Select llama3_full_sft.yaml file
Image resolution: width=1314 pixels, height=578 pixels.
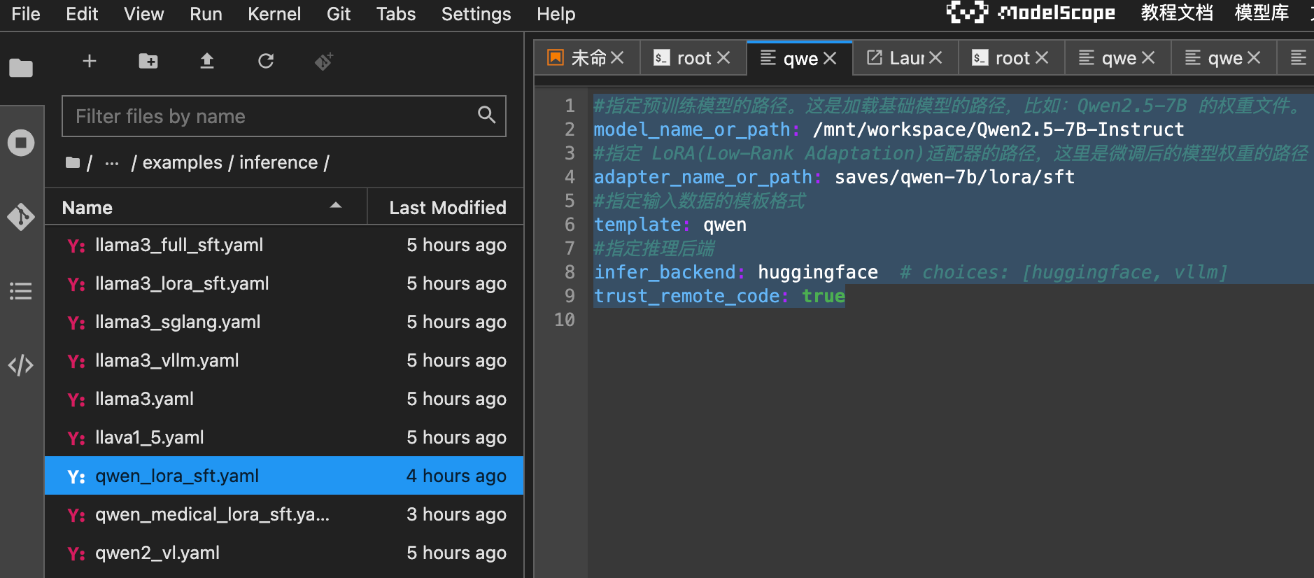point(284,245)
